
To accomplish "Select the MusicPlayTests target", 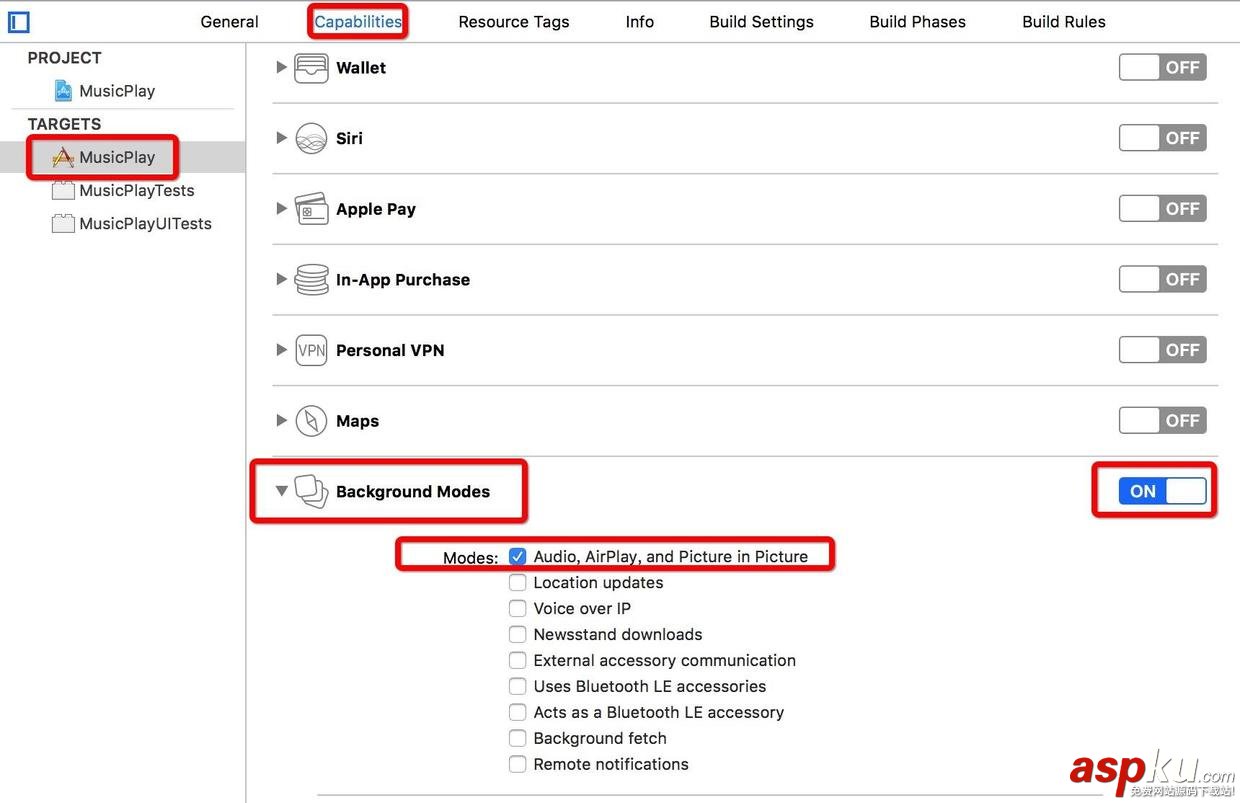I will click(x=136, y=190).
